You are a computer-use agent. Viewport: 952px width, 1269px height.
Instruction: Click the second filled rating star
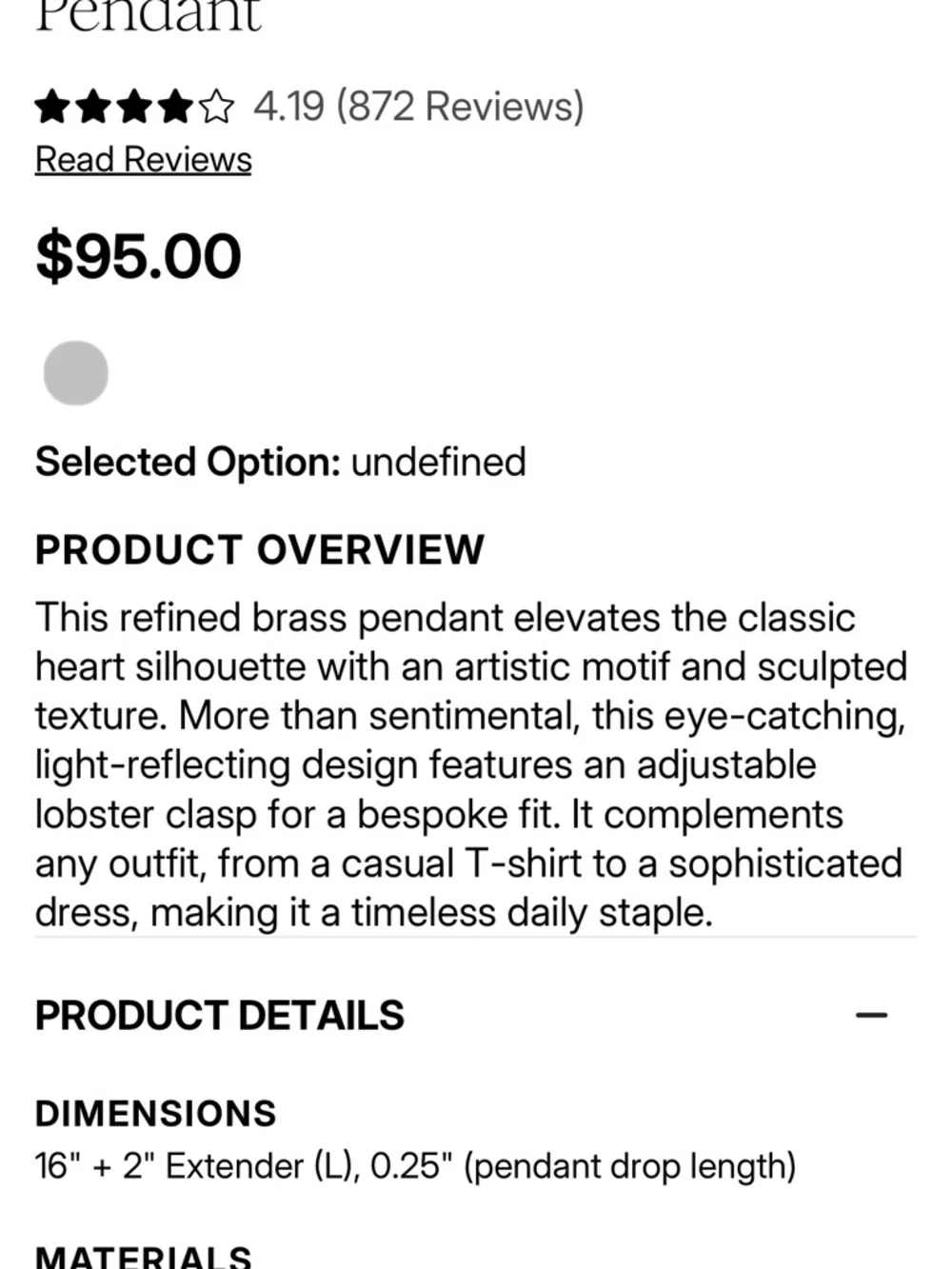click(93, 107)
